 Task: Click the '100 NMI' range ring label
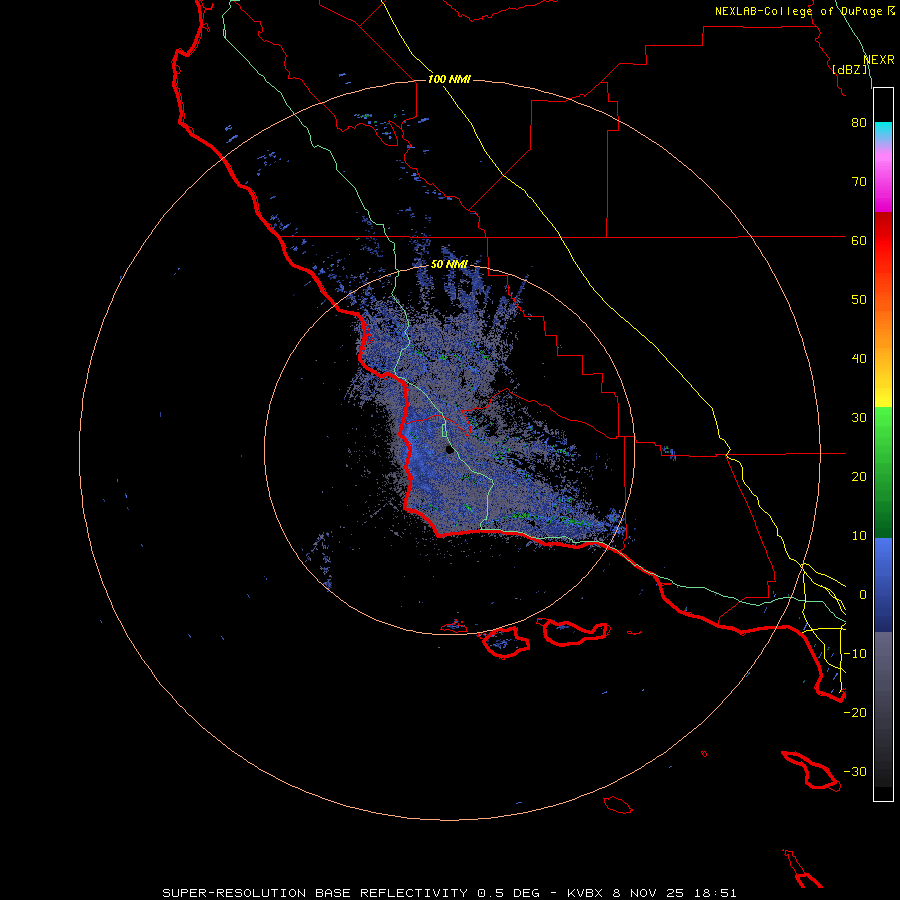point(449,79)
